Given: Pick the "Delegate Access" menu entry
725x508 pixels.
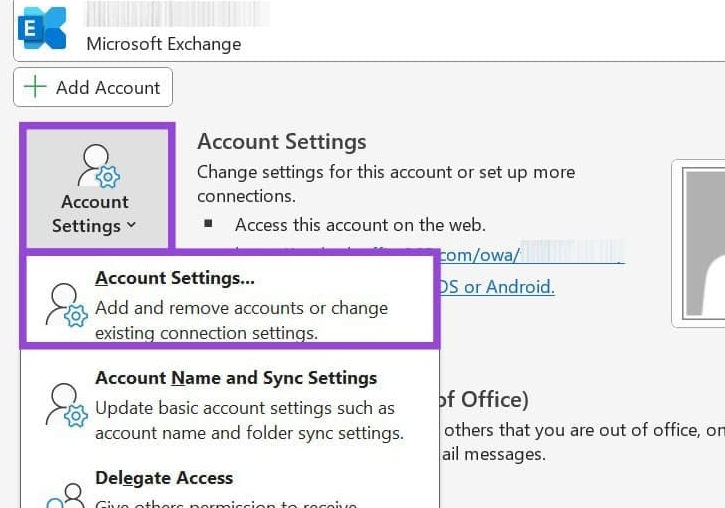Looking at the screenshot, I should pos(164,478).
